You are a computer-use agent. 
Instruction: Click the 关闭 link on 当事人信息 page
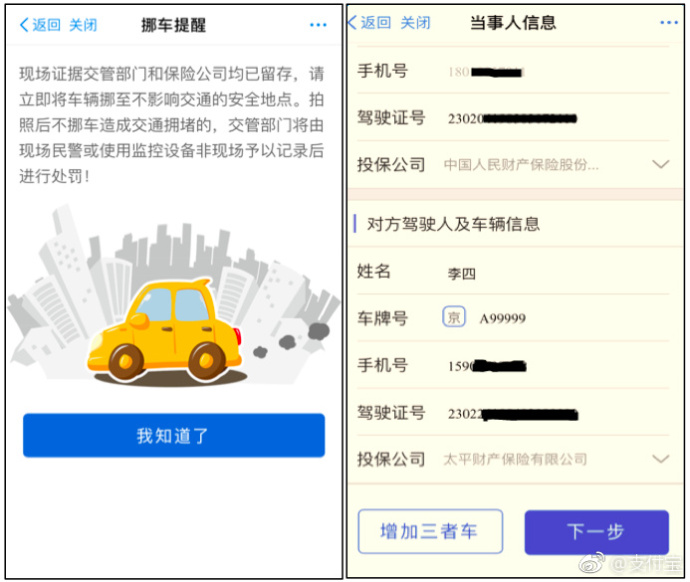tap(415, 22)
